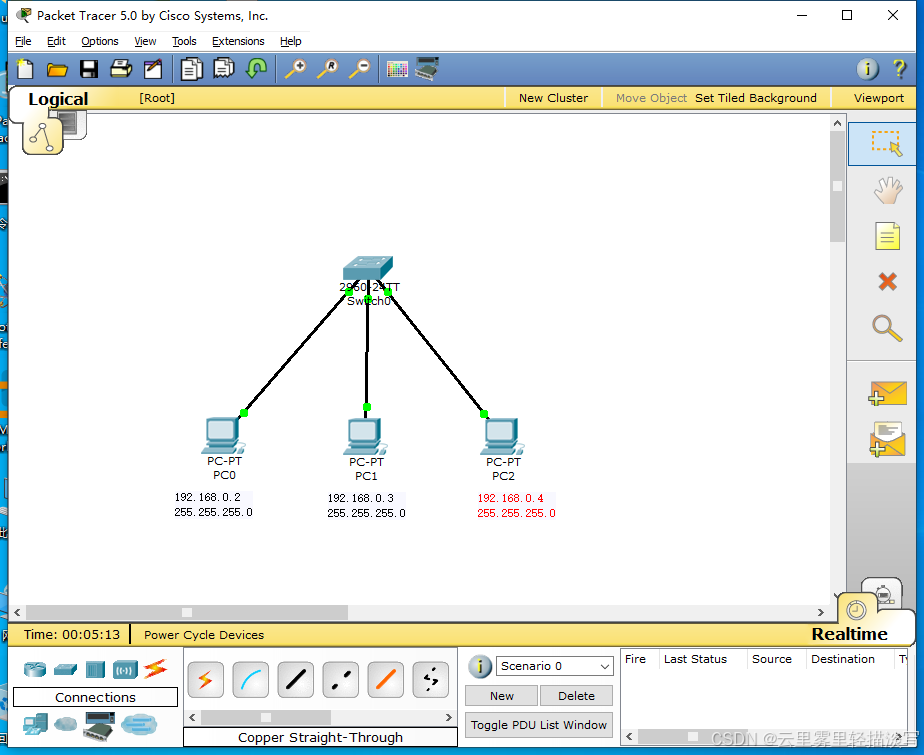Click the Paste toolbar icon
This screenshot has width=924, height=755.
224,68
